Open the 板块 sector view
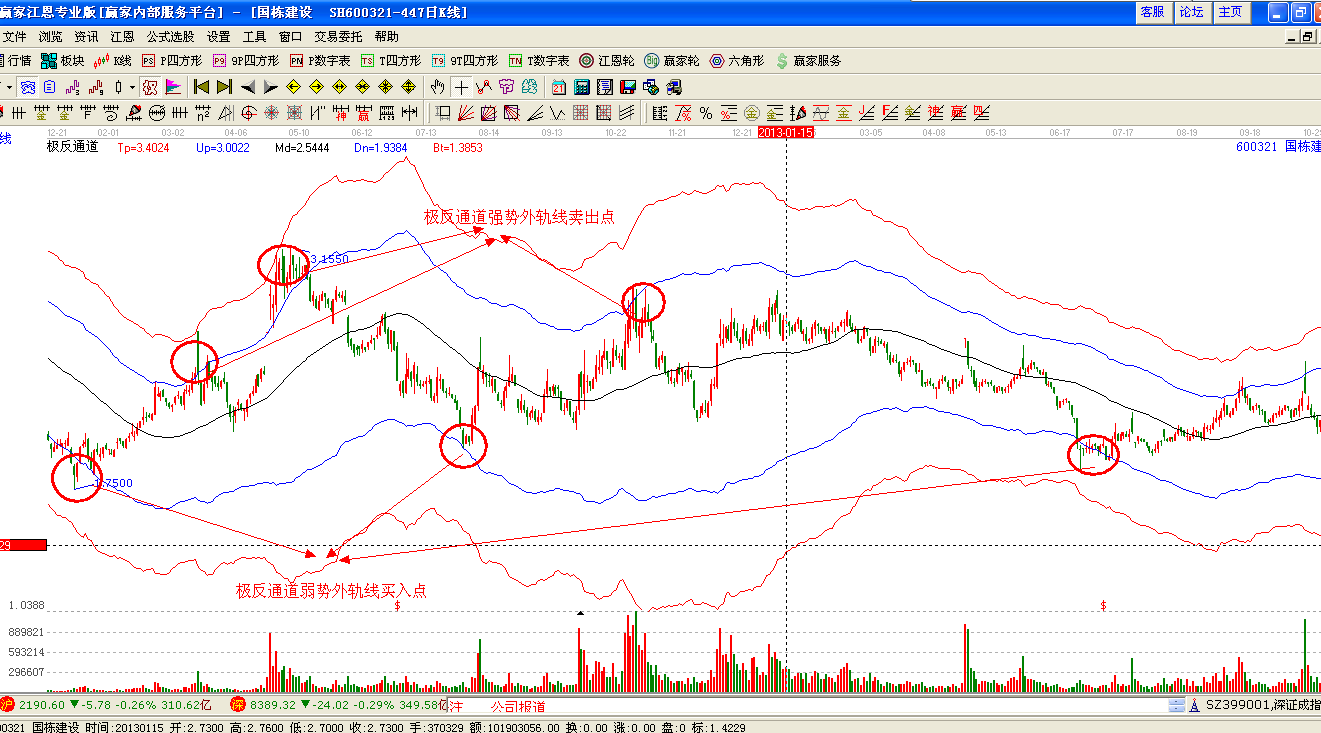This screenshot has height=733, width=1321. pos(62,61)
